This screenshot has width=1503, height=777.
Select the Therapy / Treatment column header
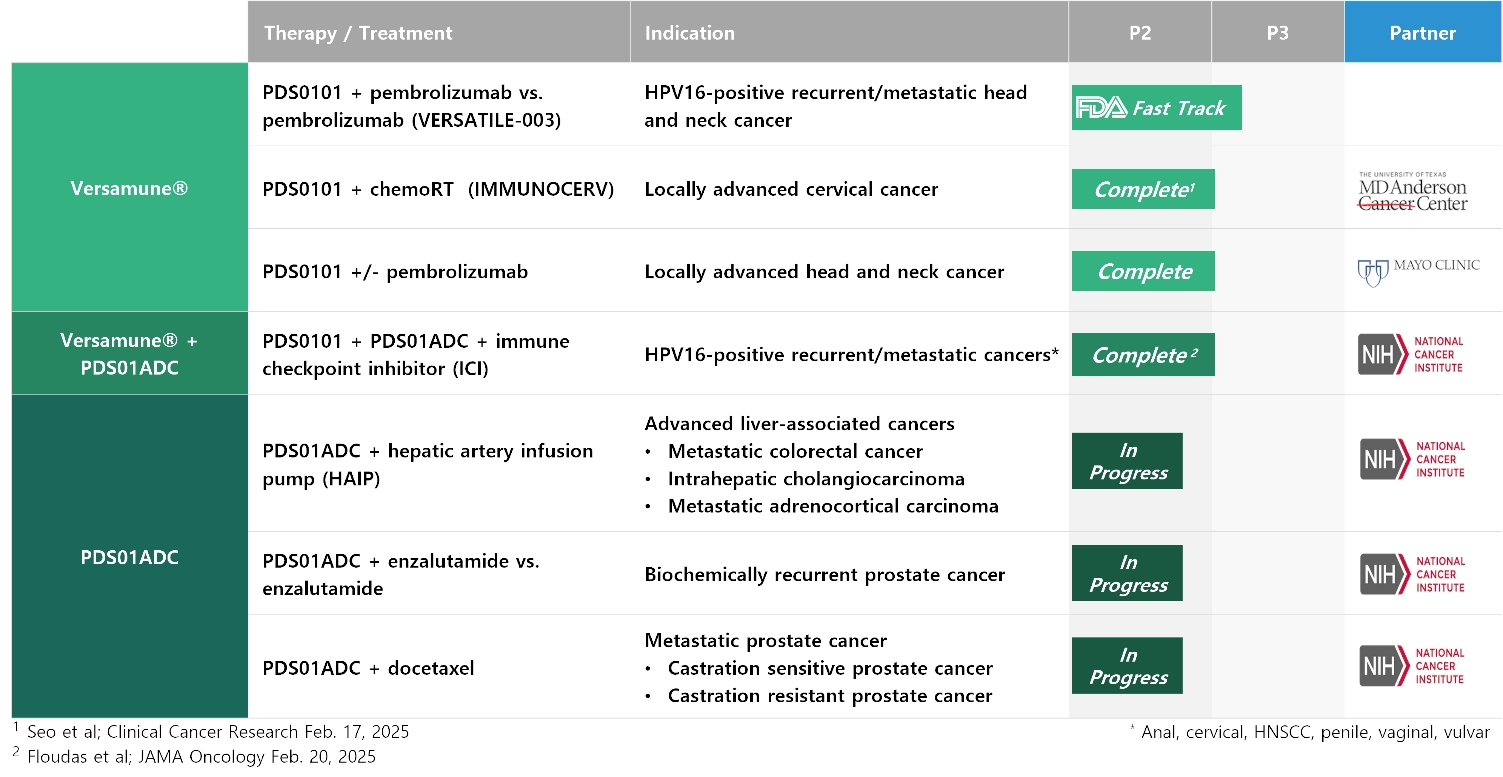click(358, 33)
